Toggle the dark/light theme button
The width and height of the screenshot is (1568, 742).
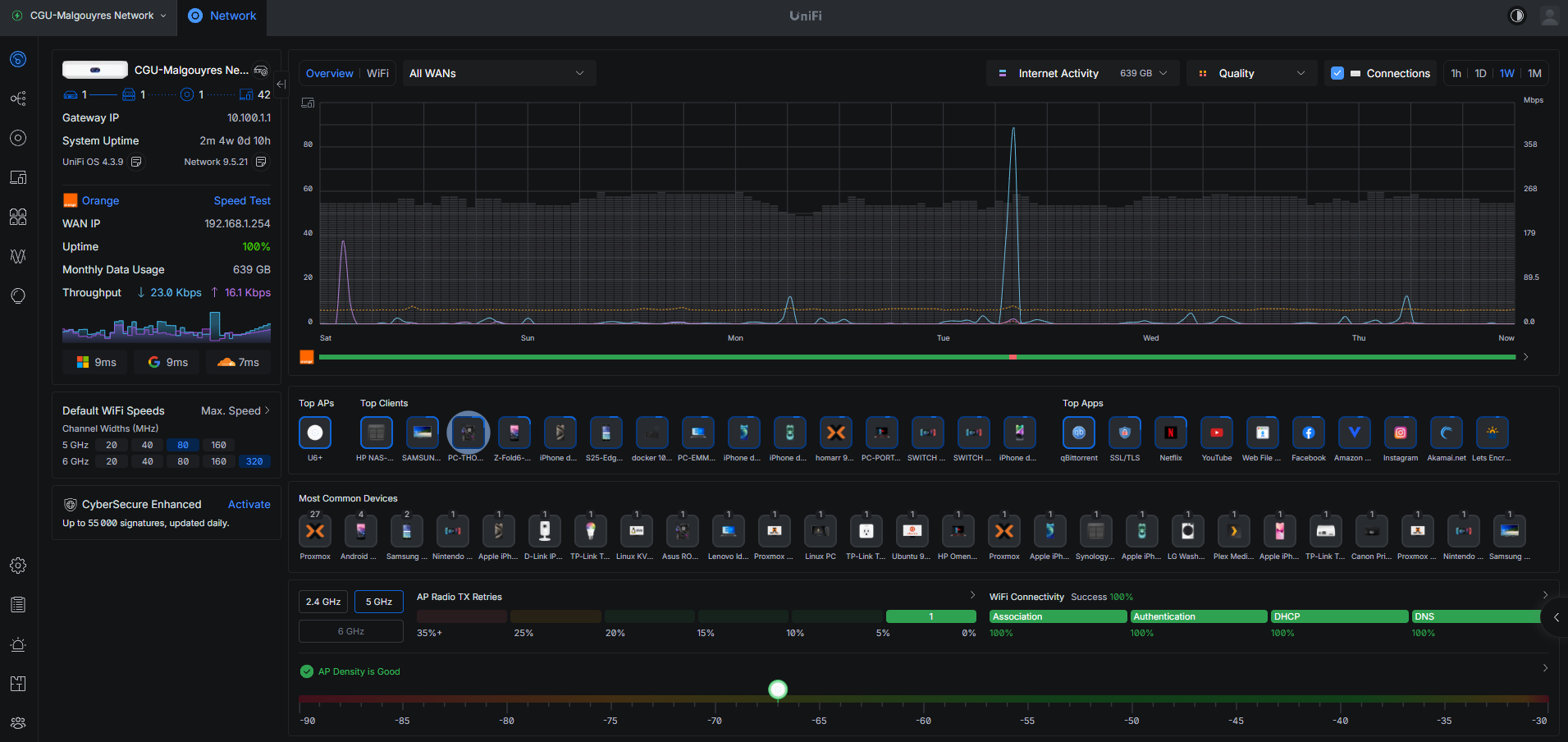click(1516, 16)
